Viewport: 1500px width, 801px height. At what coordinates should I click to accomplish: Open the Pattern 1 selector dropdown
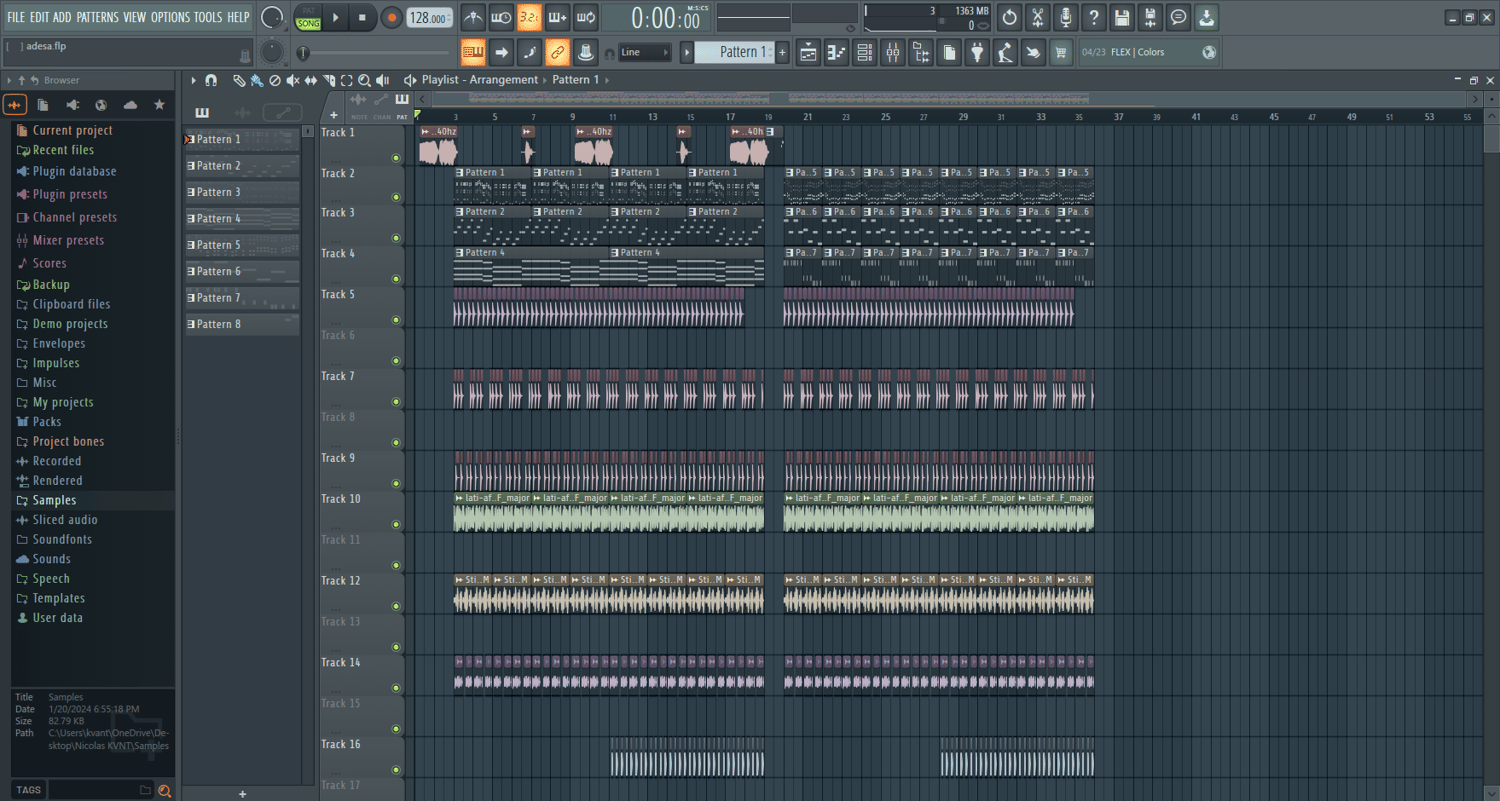pos(734,52)
